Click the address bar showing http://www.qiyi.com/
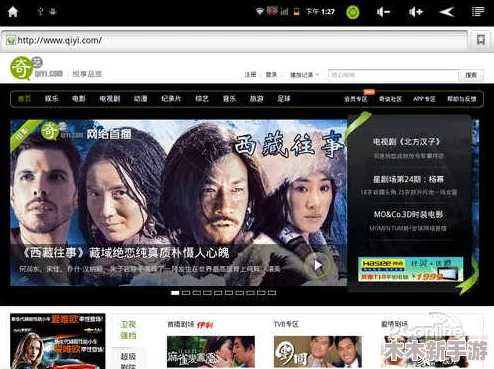The width and height of the screenshot is (494, 369). 234,40
